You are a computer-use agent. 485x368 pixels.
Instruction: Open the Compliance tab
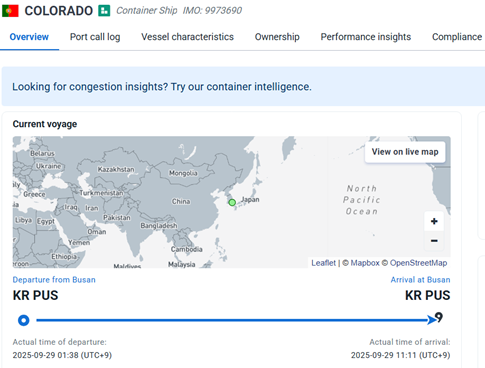[x=457, y=37]
